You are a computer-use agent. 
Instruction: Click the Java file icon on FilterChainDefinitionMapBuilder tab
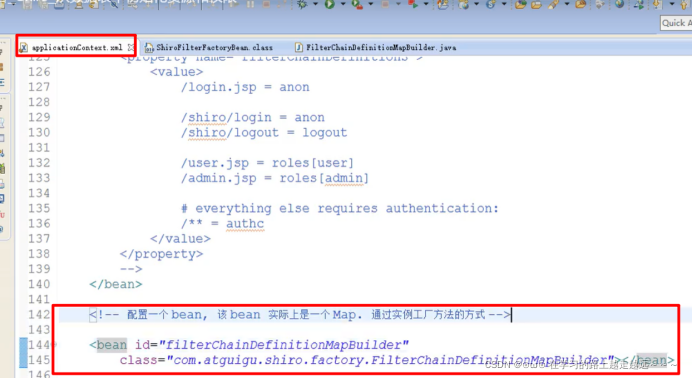point(299,47)
